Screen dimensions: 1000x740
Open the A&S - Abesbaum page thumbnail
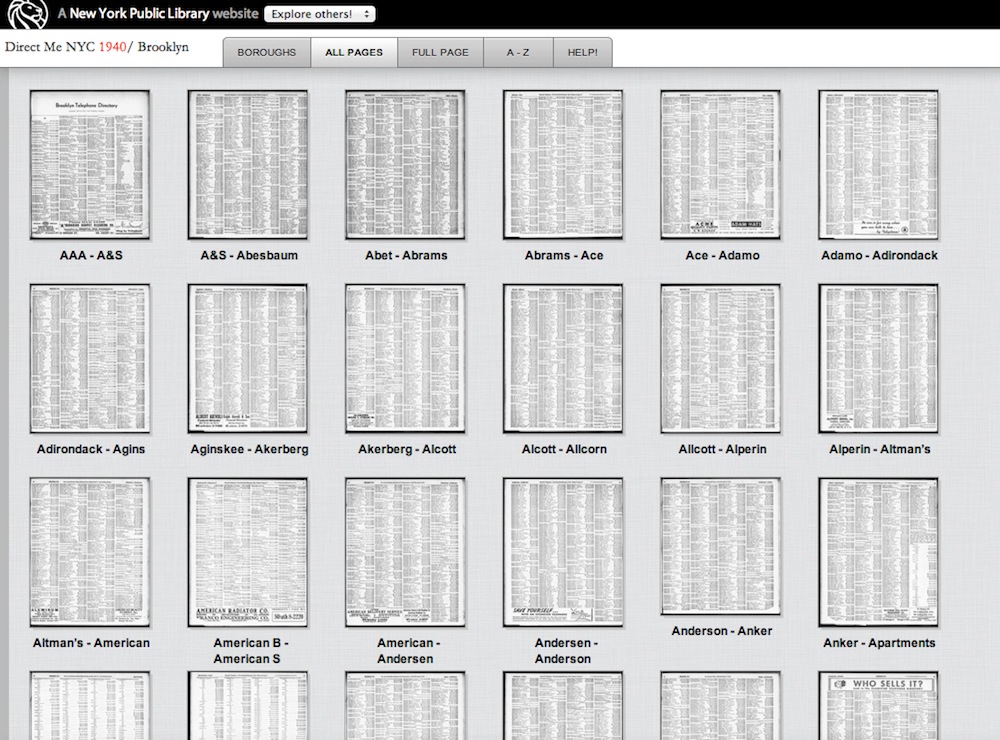(247, 165)
